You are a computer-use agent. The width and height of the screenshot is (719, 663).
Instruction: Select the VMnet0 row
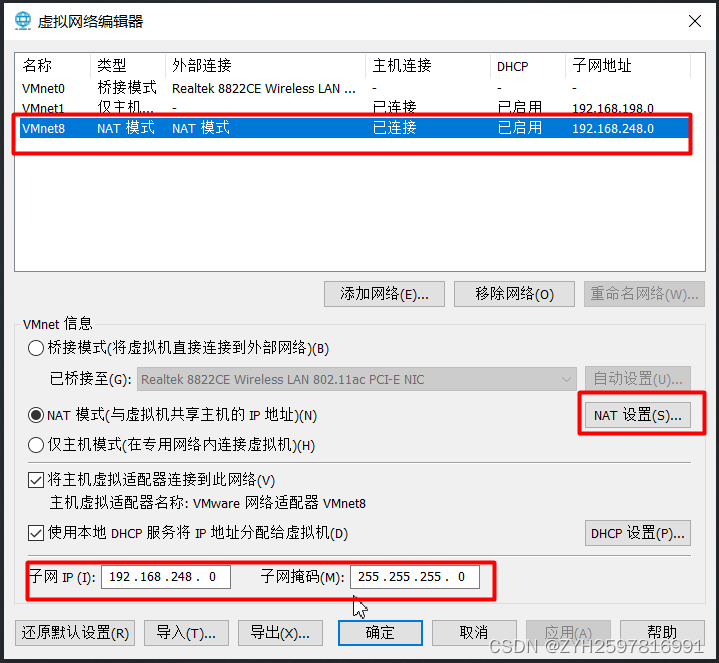point(354,88)
